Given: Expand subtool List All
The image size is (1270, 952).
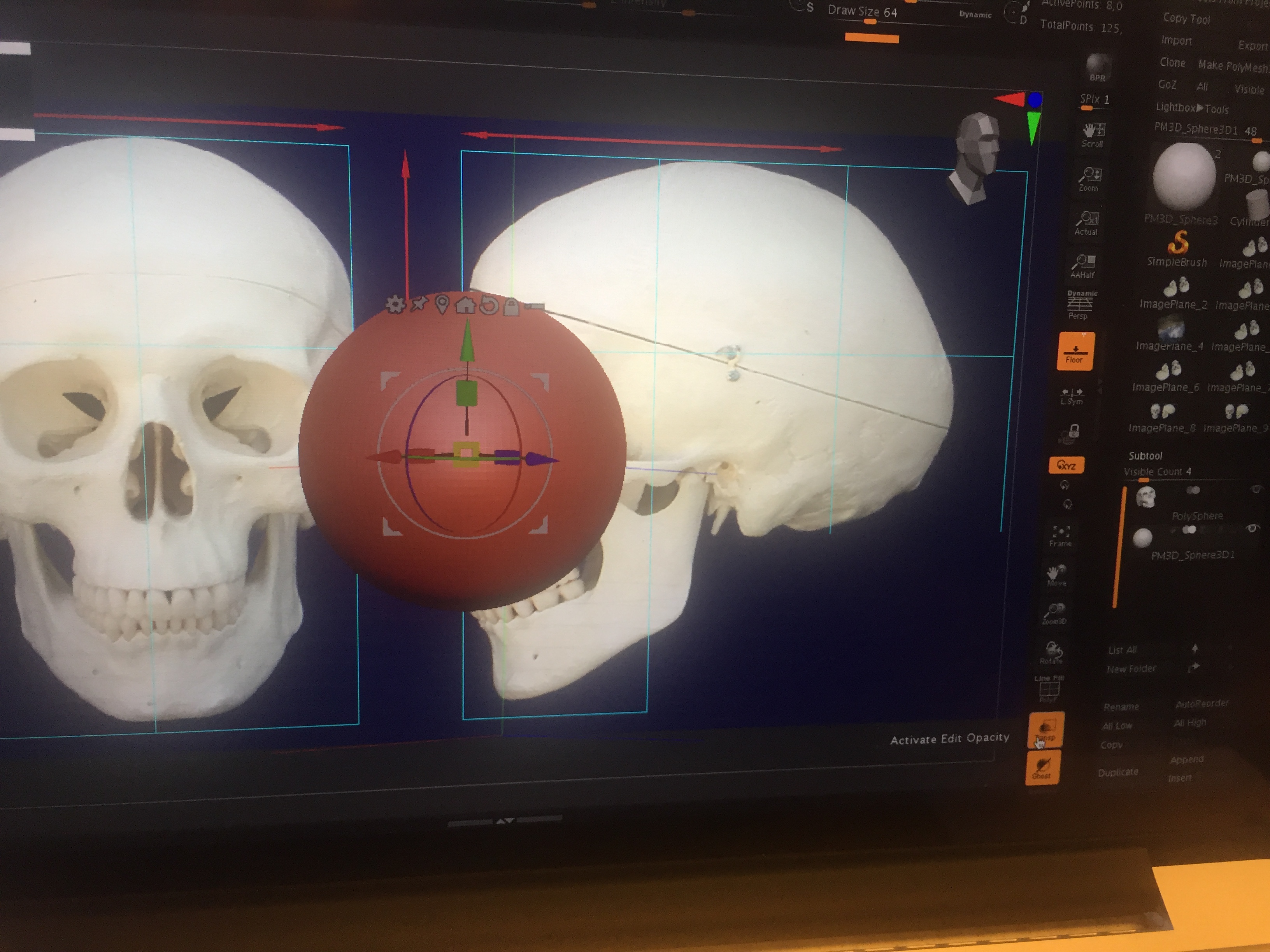Looking at the screenshot, I should (x=1123, y=649).
